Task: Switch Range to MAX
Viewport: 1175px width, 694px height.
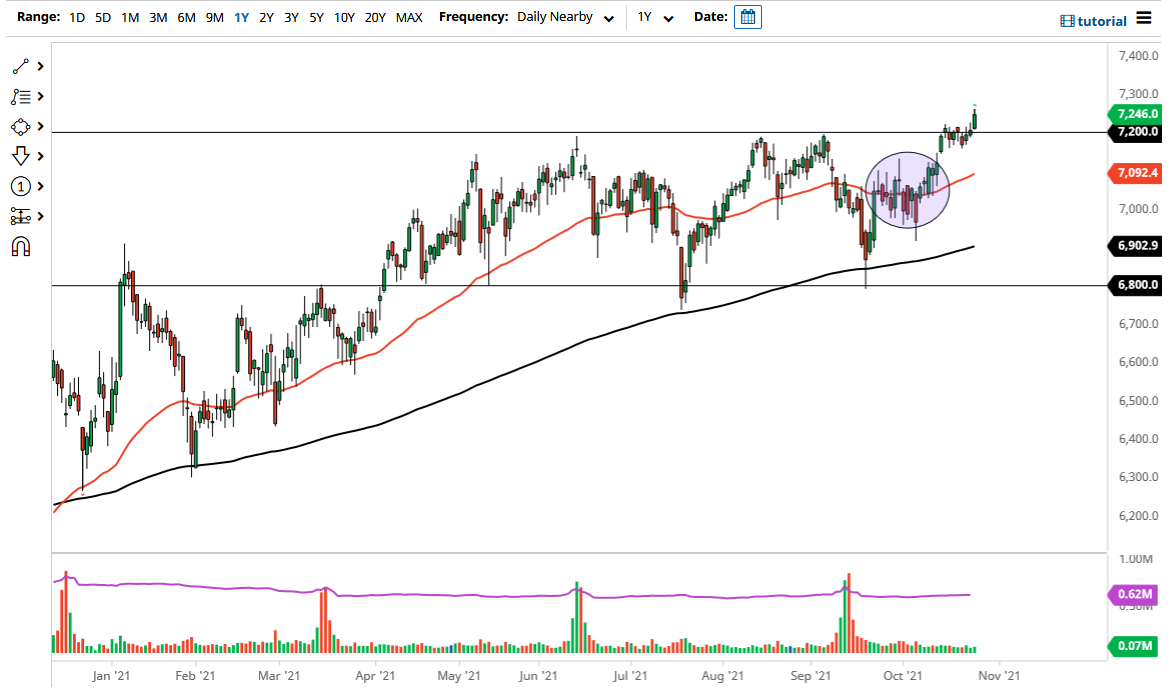Action: tap(408, 17)
